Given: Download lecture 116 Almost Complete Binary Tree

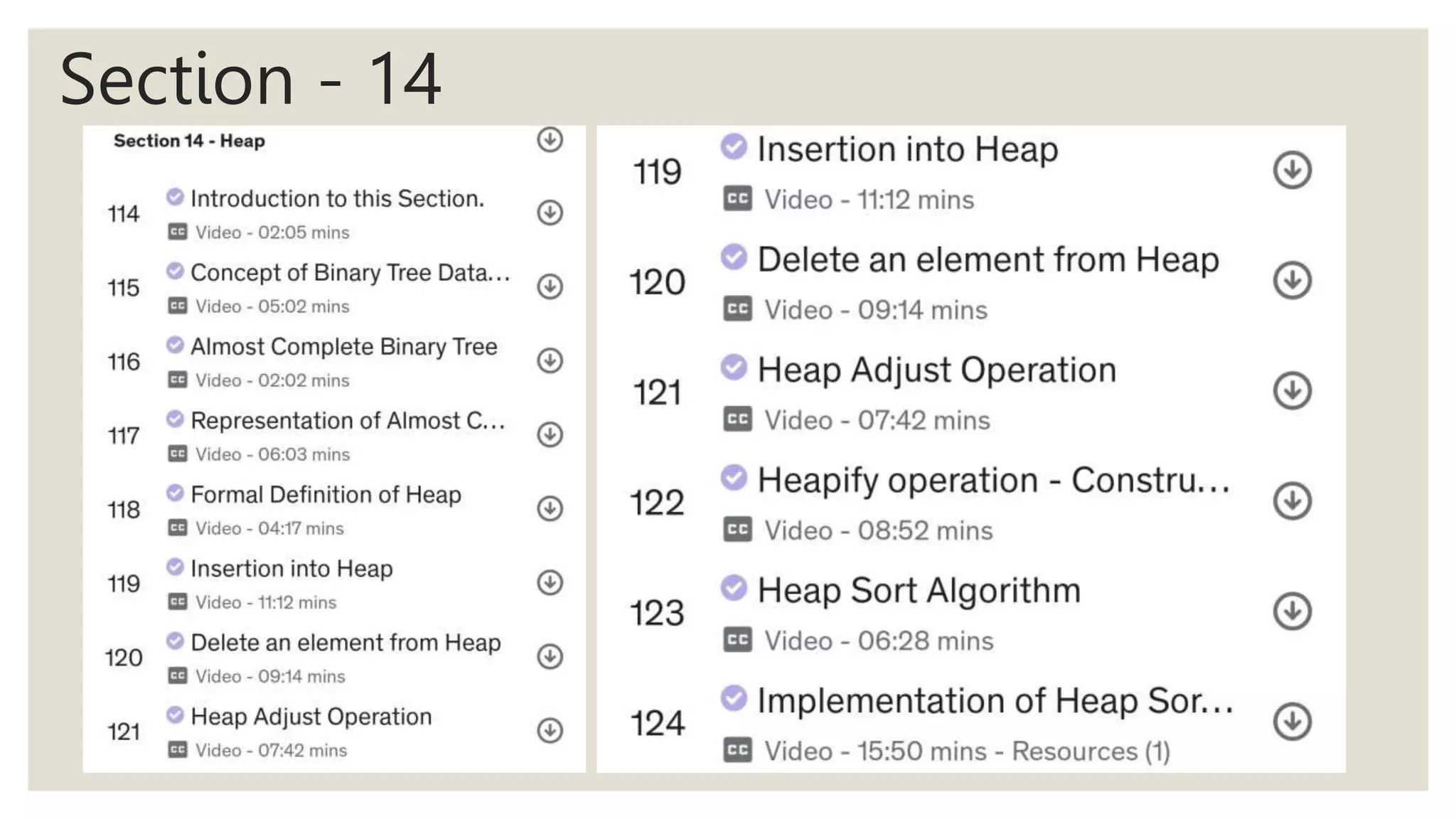Looking at the screenshot, I should [550, 360].
